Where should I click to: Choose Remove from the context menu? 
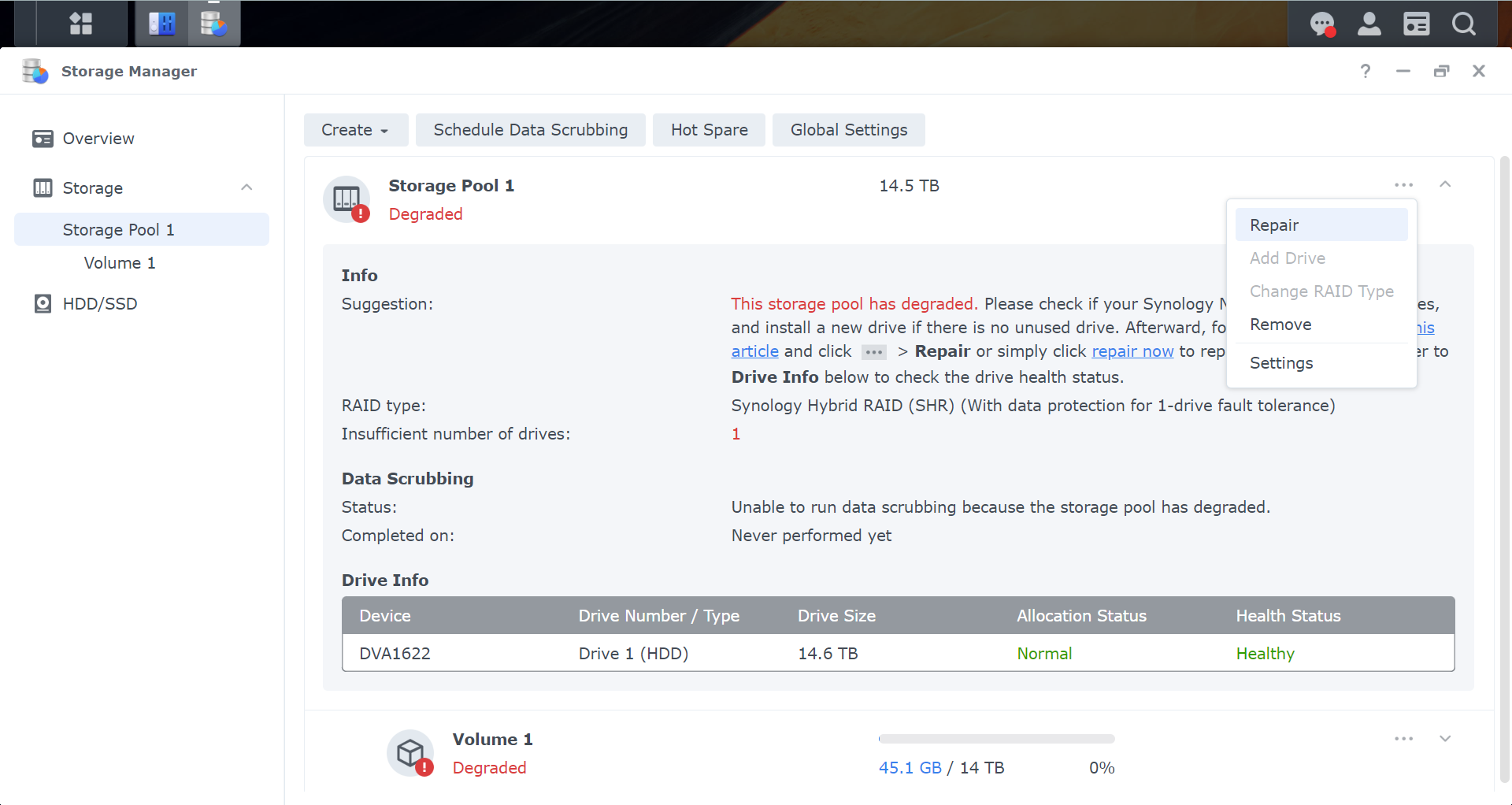coord(1280,324)
